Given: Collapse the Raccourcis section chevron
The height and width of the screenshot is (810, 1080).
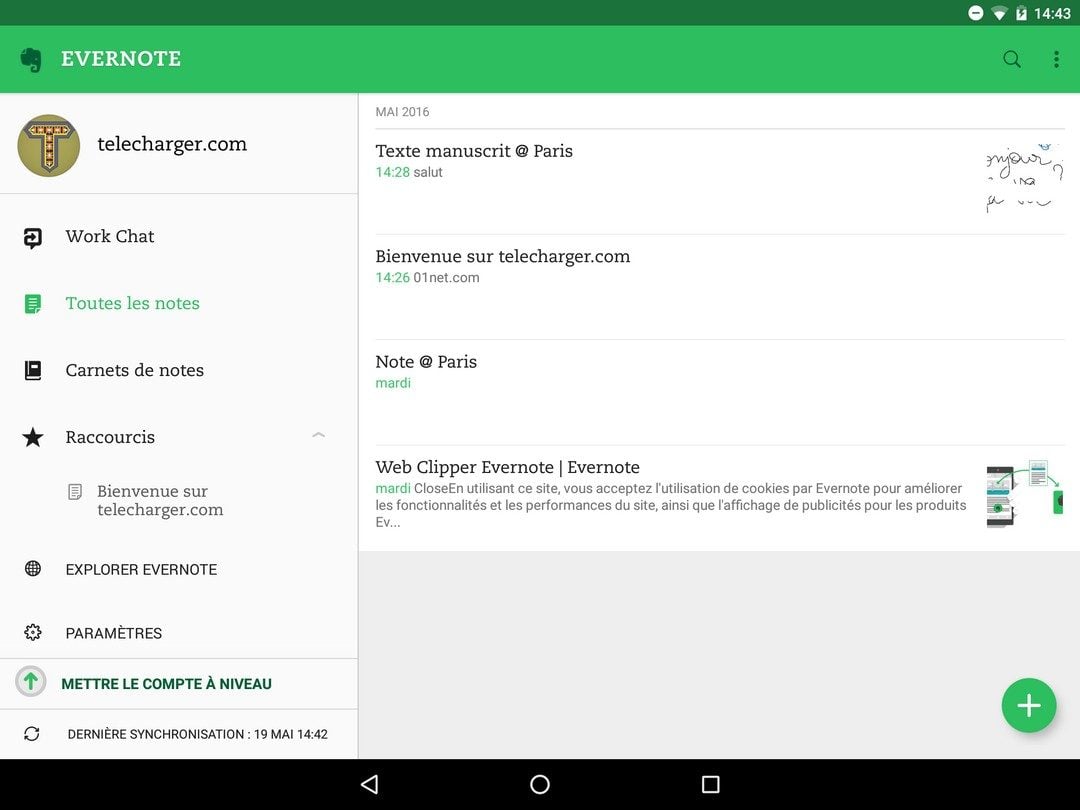Looking at the screenshot, I should pos(318,435).
